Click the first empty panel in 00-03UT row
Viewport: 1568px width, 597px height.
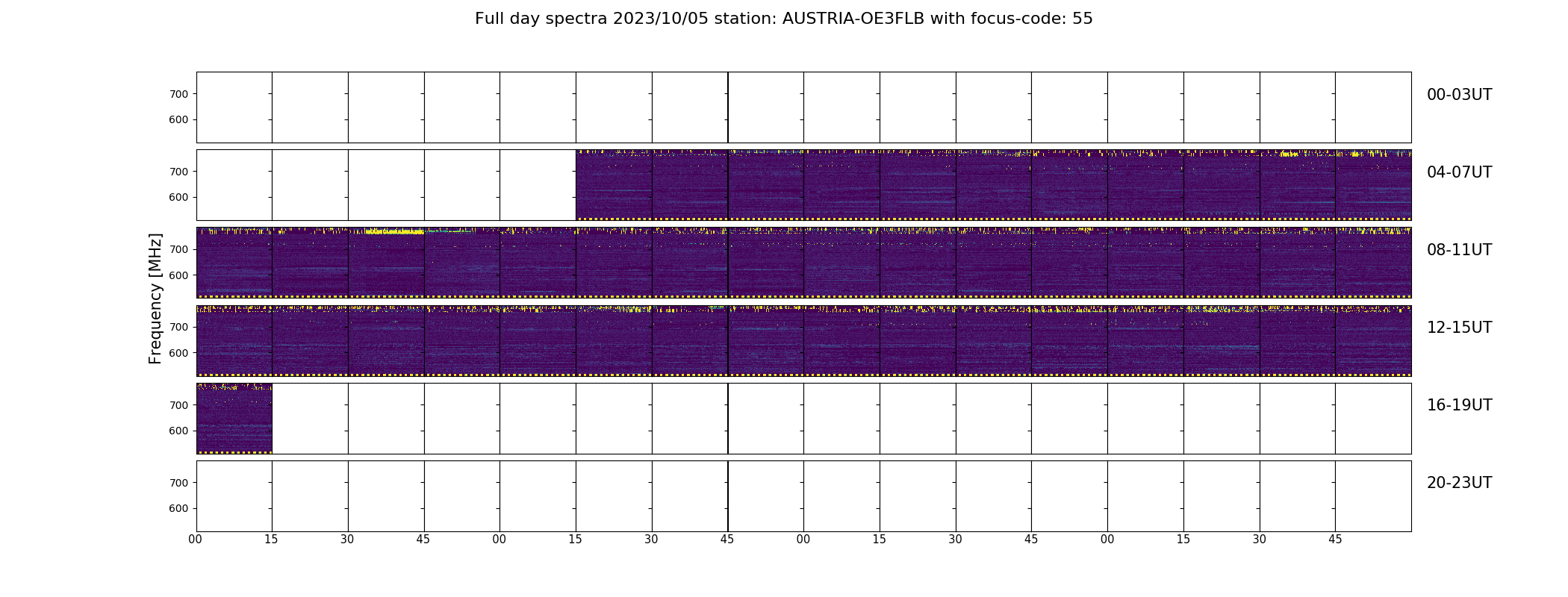[234, 107]
